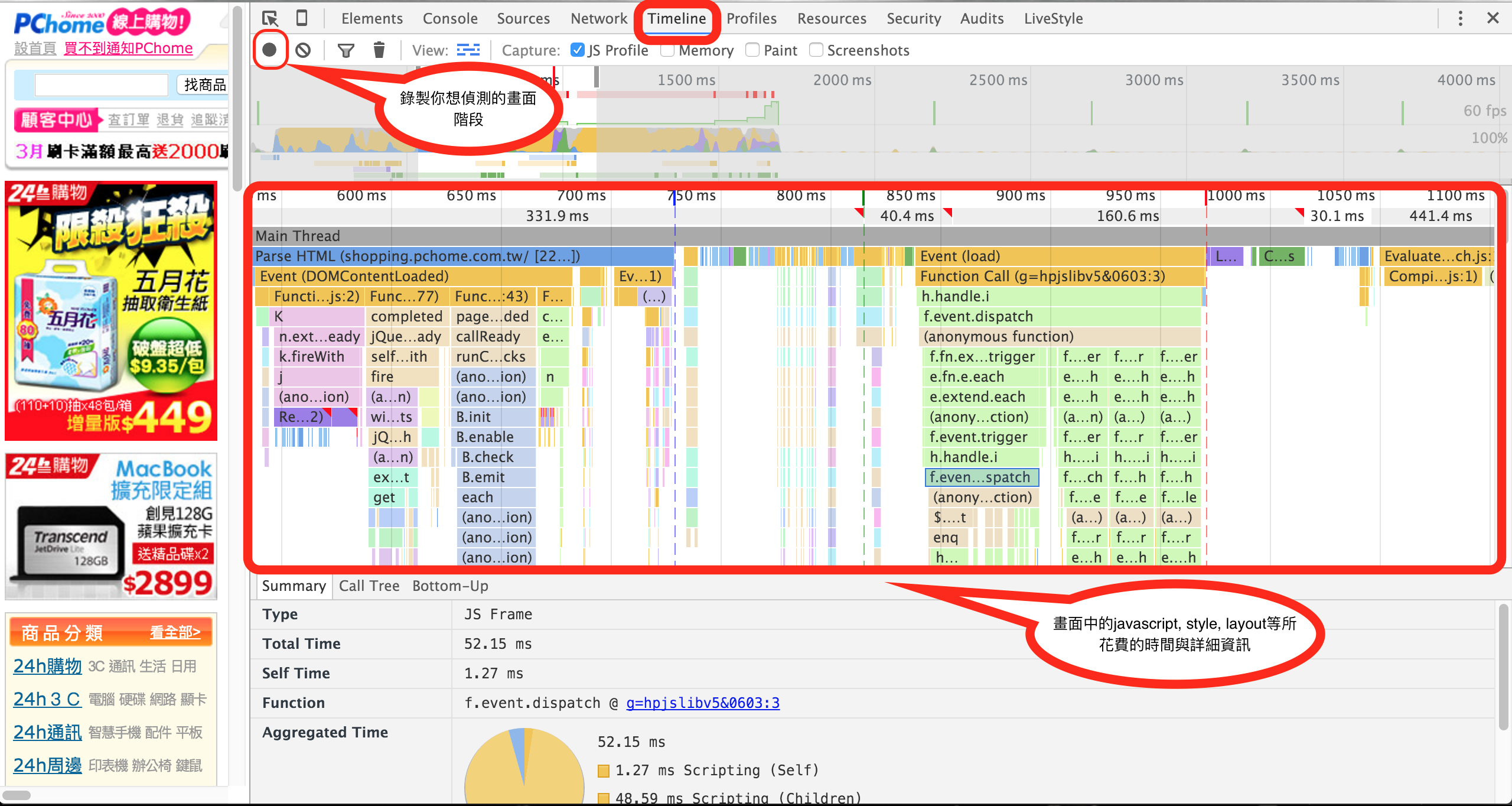Enable the Paint capture checkbox

[x=752, y=50]
